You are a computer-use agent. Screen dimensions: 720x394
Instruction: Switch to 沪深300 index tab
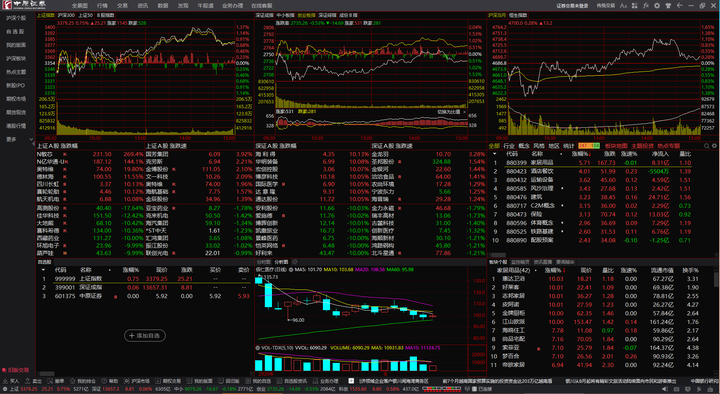point(66,15)
